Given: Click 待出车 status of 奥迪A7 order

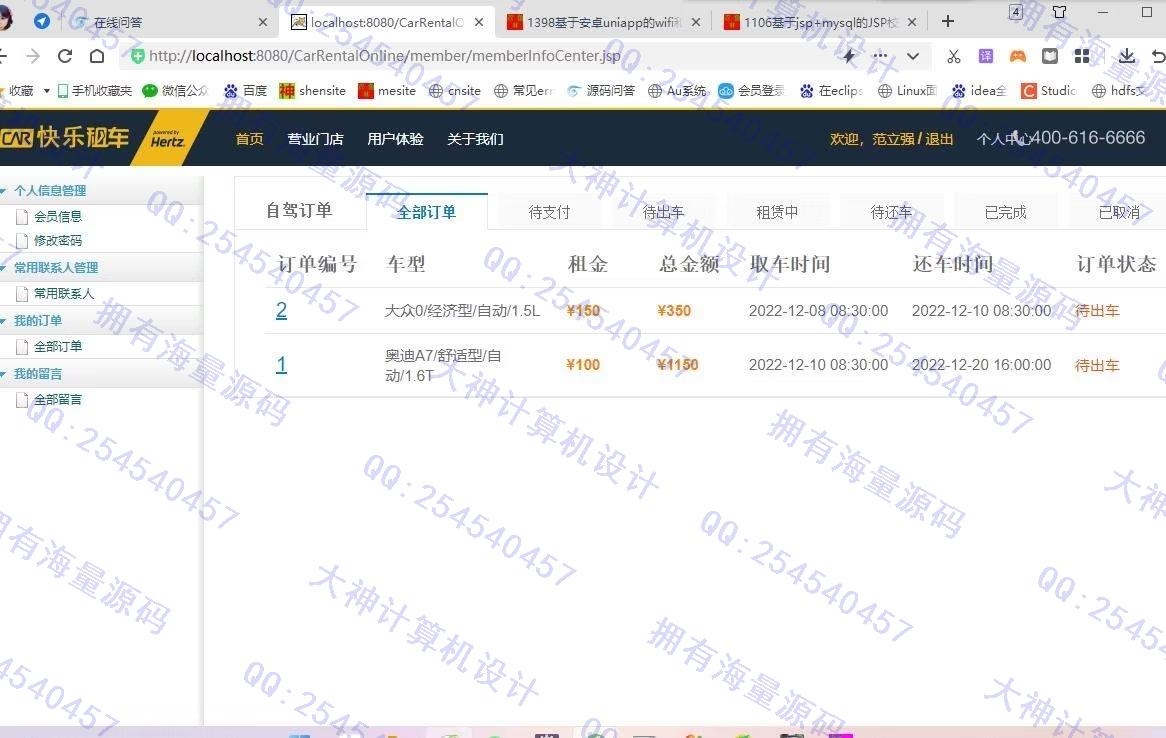Looking at the screenshot, I should (1097, 365).
